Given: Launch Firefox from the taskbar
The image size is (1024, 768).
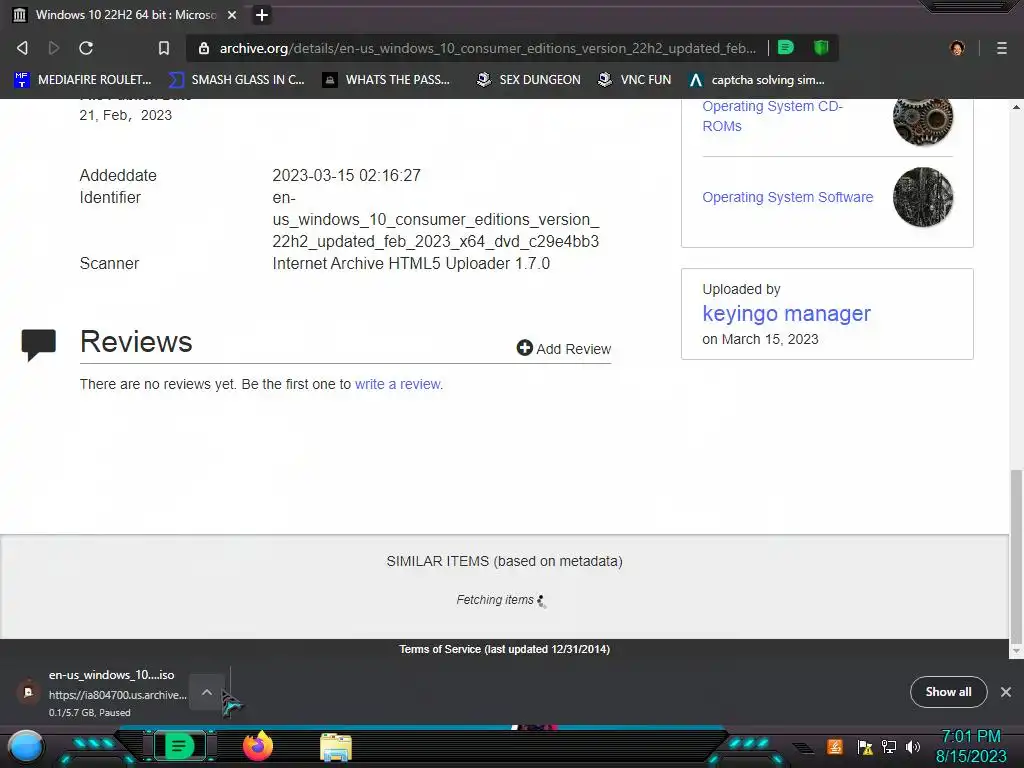Looking at the screenshot, I should (x=258, y=746).
